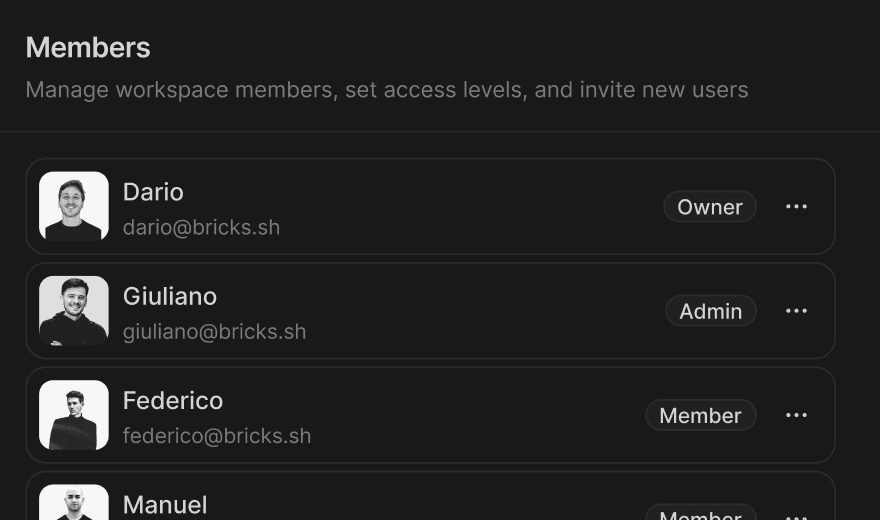The image size is (880, 520).
Task: Click Dario's profile photo
Action: click(x=74, y=206)
